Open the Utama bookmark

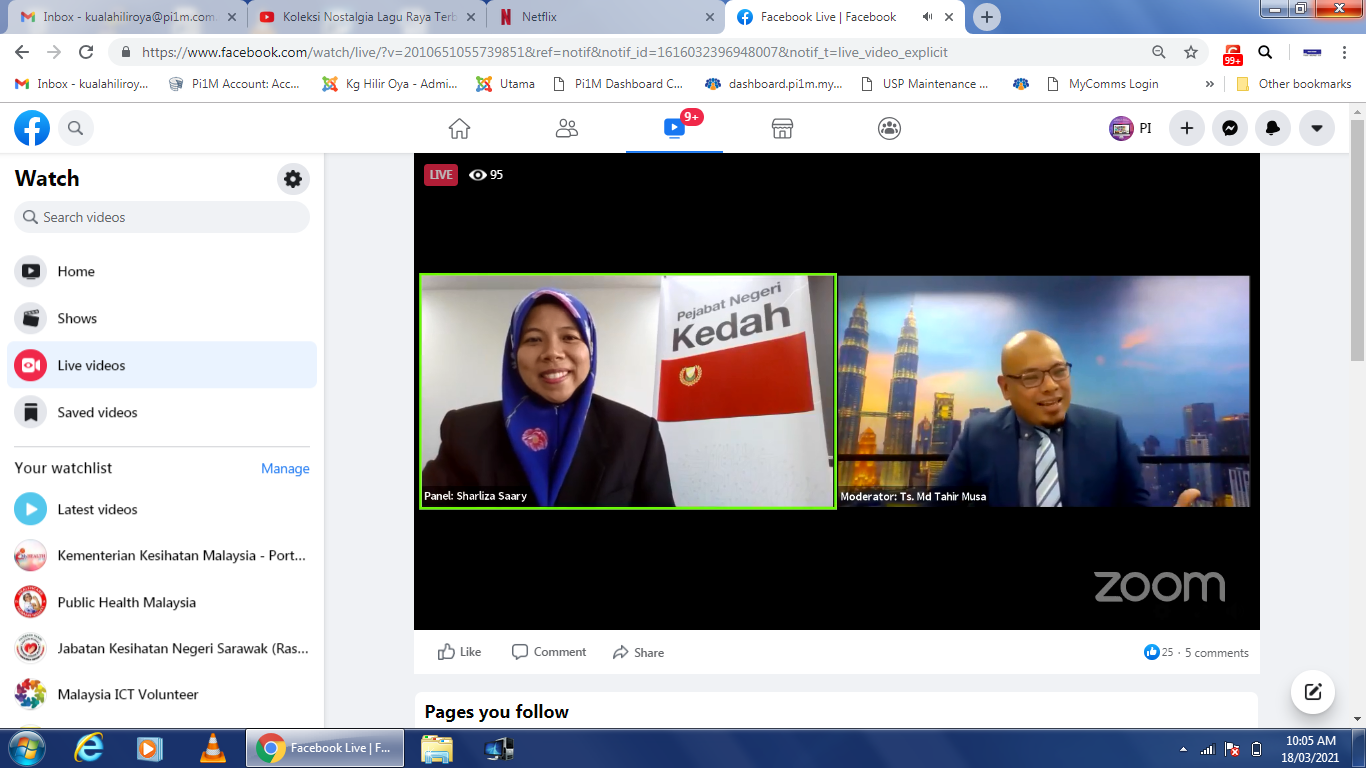click(x=505, y=84)
